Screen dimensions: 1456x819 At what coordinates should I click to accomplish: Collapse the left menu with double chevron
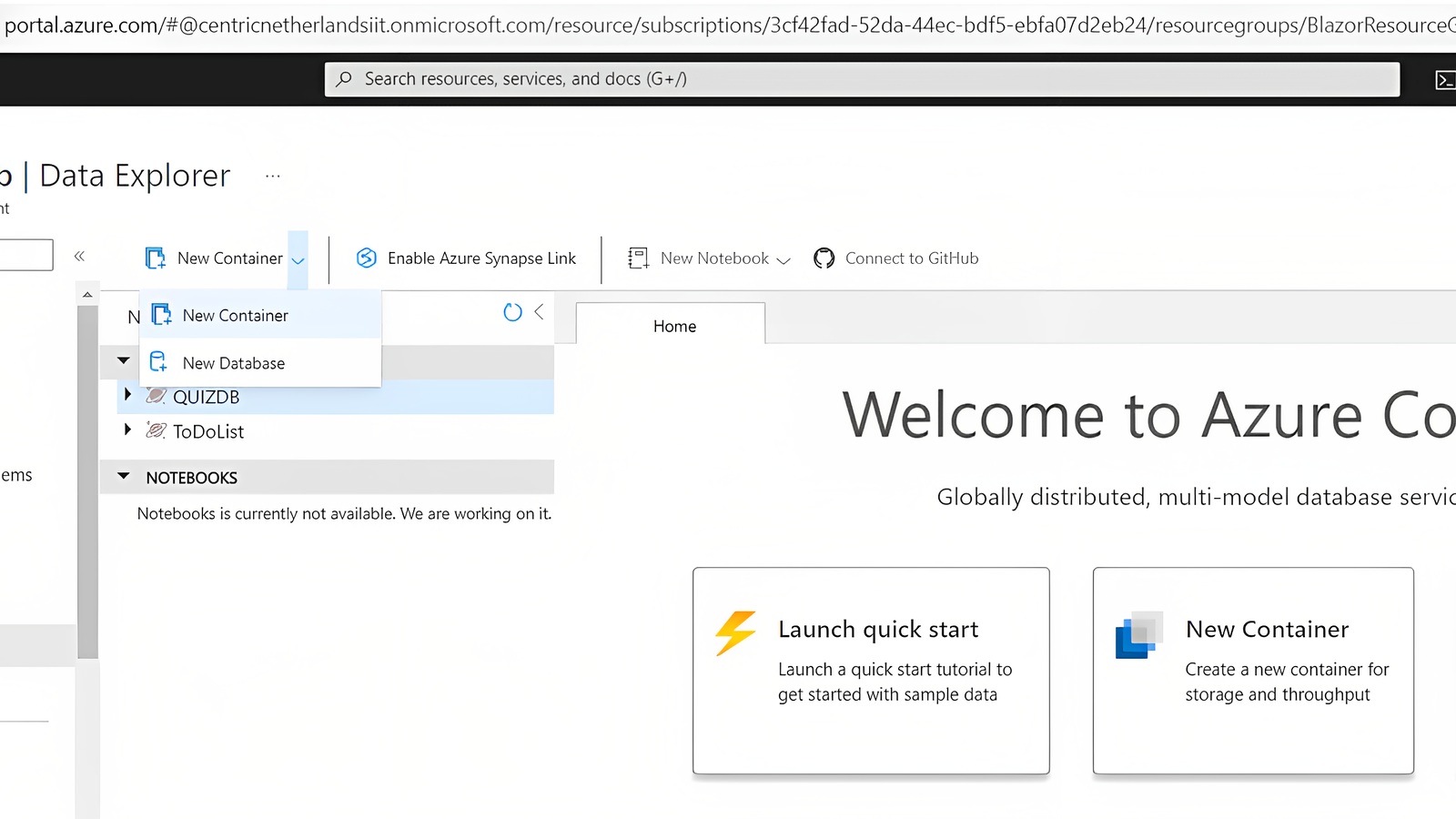[x=79, y=257]
